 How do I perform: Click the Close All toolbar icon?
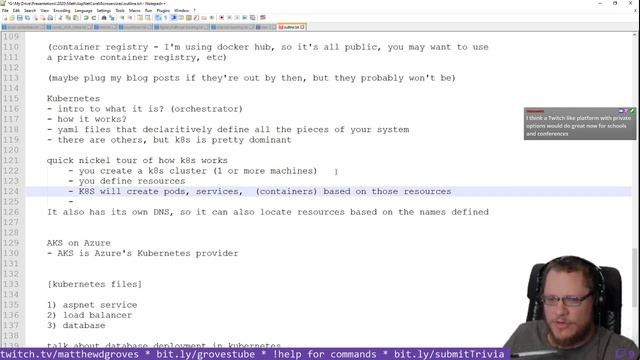pyautogui.click(x=42, y=18)
